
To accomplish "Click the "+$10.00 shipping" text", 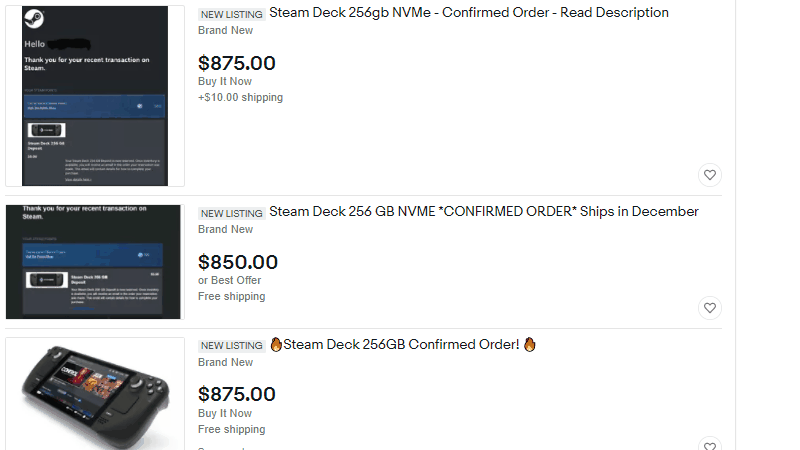I will point(240,98).
